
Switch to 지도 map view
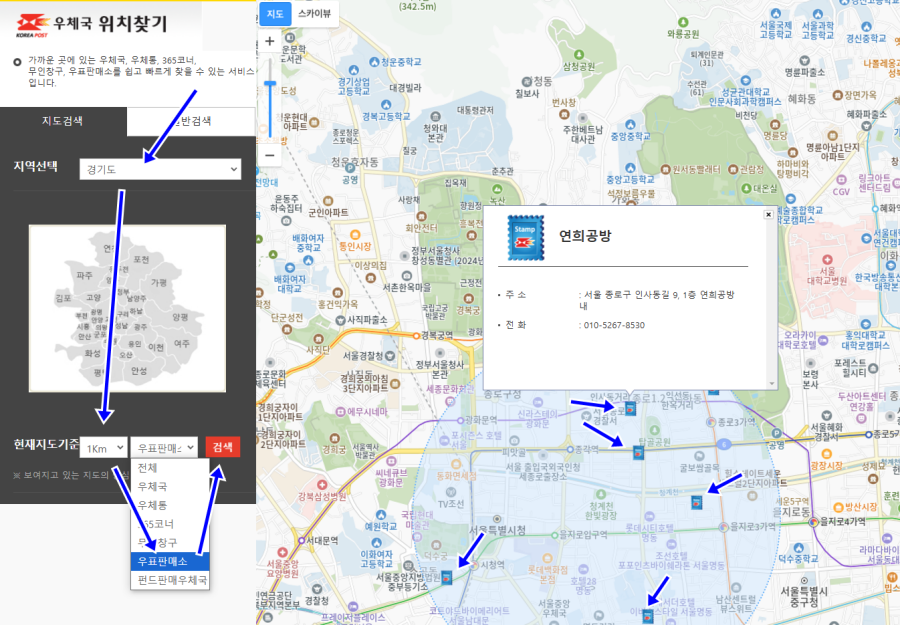tap(275, 14)
